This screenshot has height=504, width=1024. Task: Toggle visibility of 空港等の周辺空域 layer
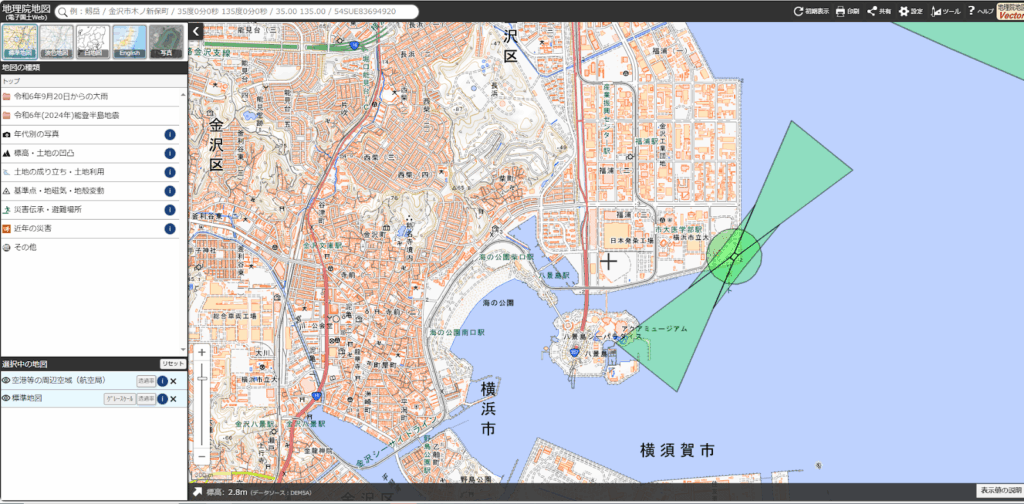(6, 380)
